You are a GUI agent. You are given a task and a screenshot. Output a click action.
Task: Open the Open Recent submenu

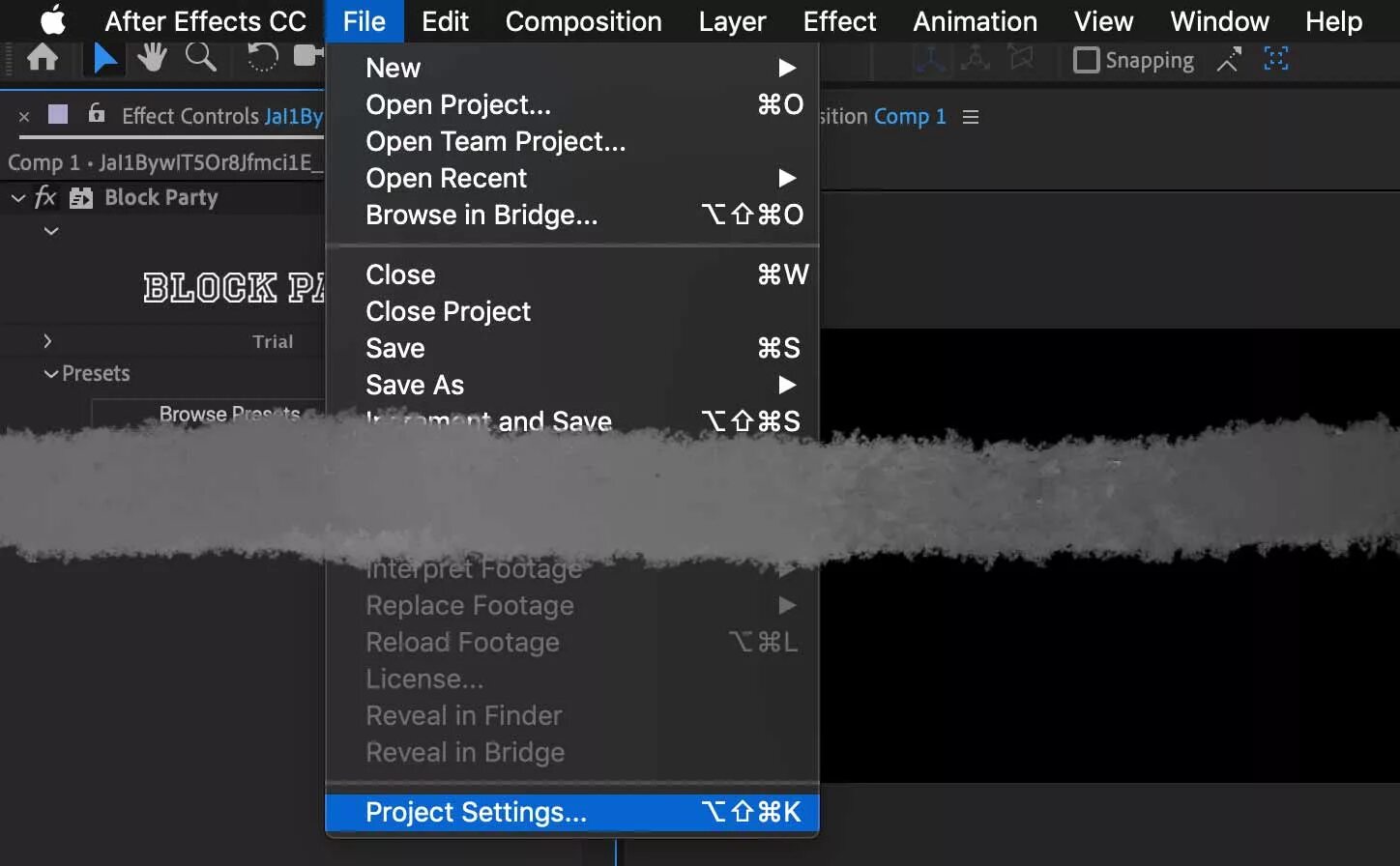point(572,178)
